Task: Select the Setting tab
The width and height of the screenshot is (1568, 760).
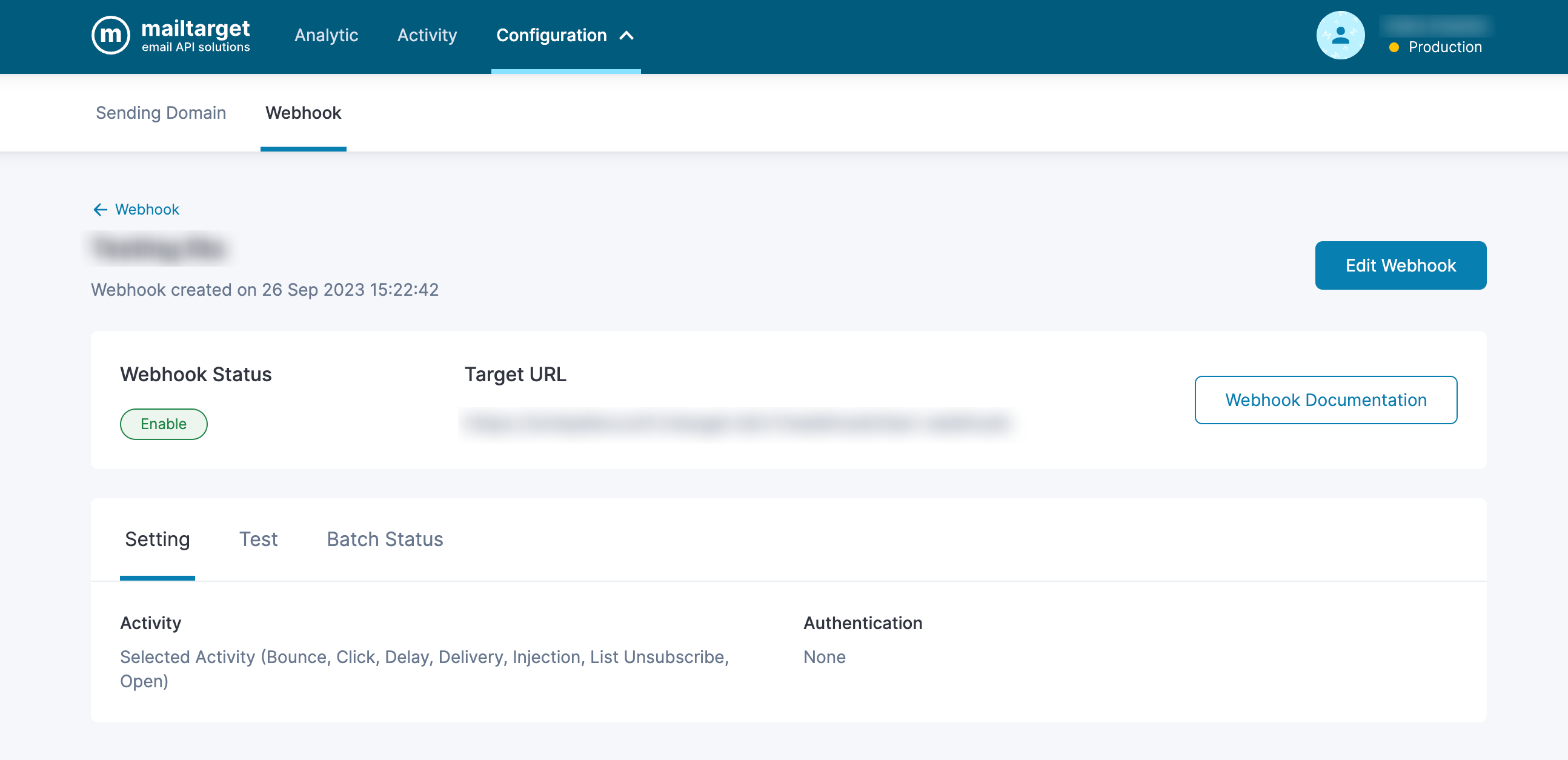Action: pyautogui.click(x=157, y=539)
